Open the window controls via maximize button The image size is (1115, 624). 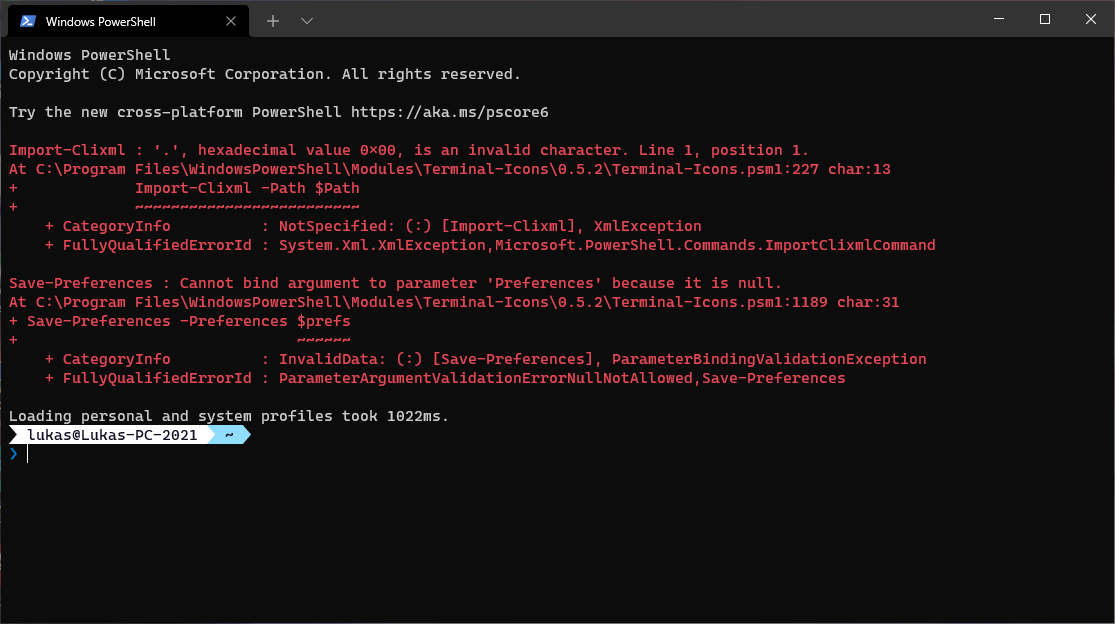coord(1044,18)
